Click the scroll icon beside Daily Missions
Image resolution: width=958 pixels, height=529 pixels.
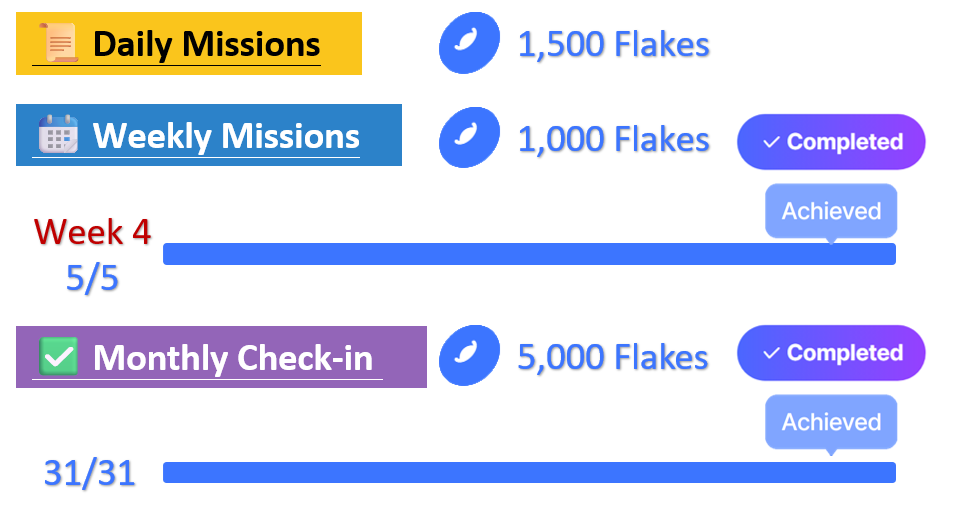point(59,43)
